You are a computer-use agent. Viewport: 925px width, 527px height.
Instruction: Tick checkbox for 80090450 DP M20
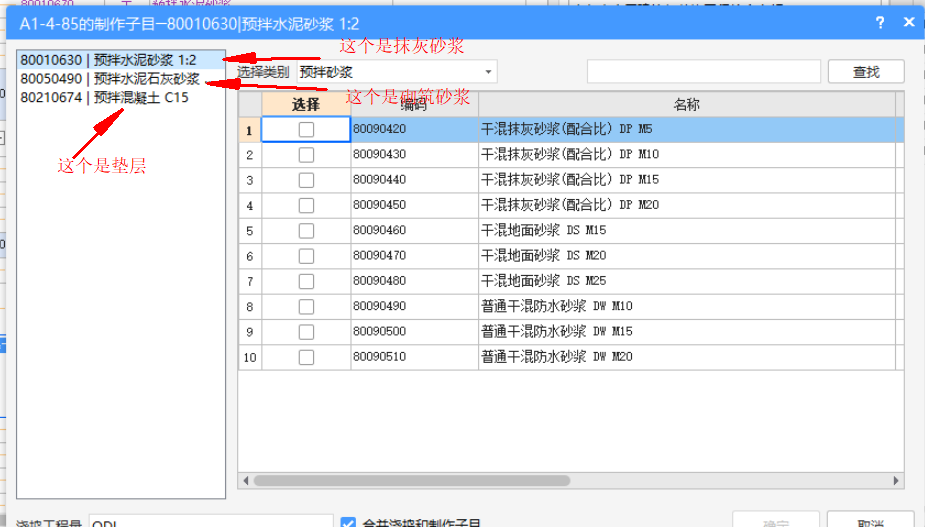click(x=306, y=205)
